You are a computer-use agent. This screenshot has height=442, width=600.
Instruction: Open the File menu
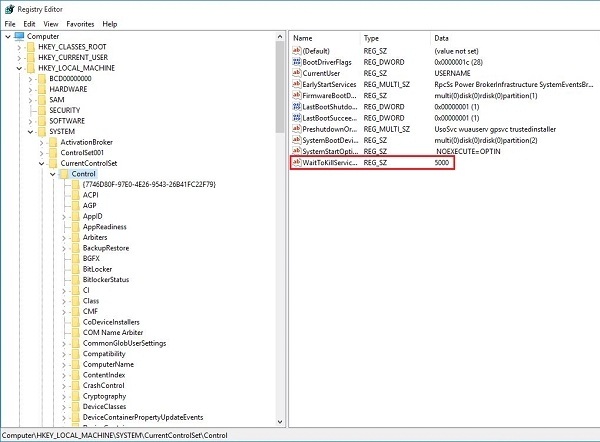pos(10,23)
